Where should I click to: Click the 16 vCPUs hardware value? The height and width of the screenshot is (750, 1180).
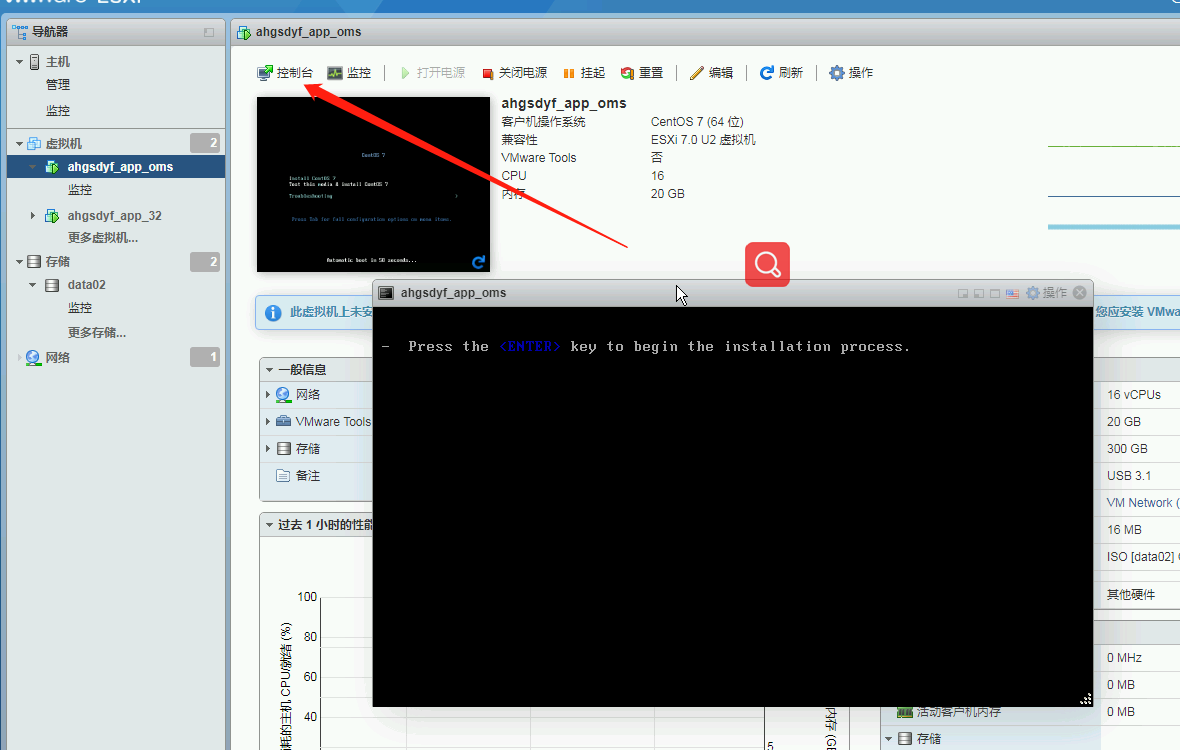(1133, 395)
